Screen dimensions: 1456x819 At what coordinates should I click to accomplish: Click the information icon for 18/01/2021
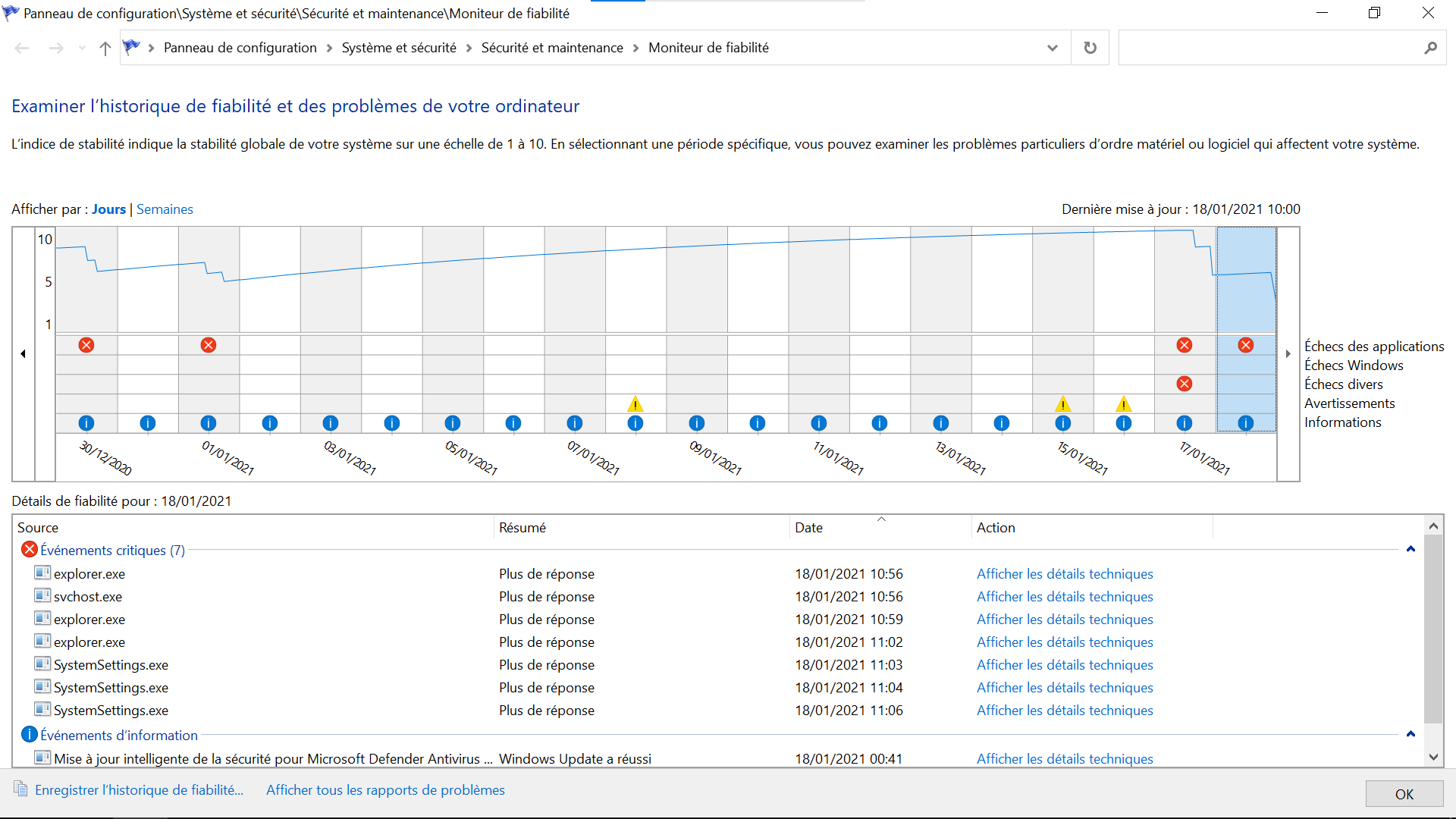coord(1246,423)
